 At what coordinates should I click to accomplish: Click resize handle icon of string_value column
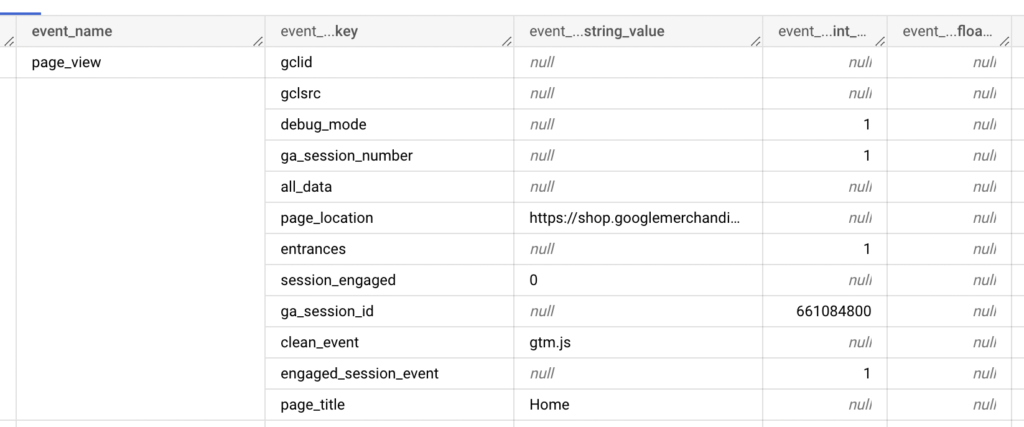[756, 41]
